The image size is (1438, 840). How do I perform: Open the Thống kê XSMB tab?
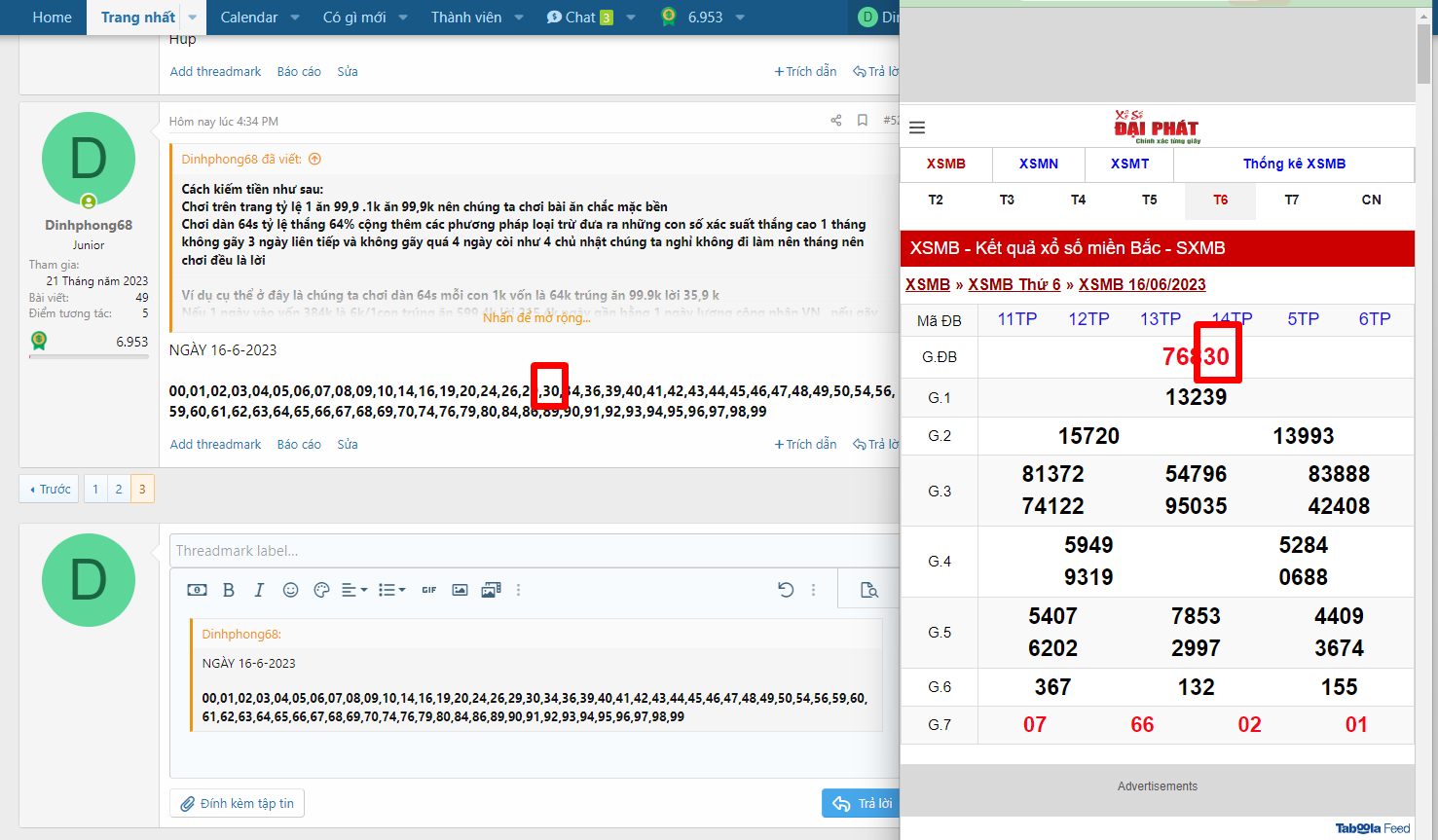tap(1294, 164)
